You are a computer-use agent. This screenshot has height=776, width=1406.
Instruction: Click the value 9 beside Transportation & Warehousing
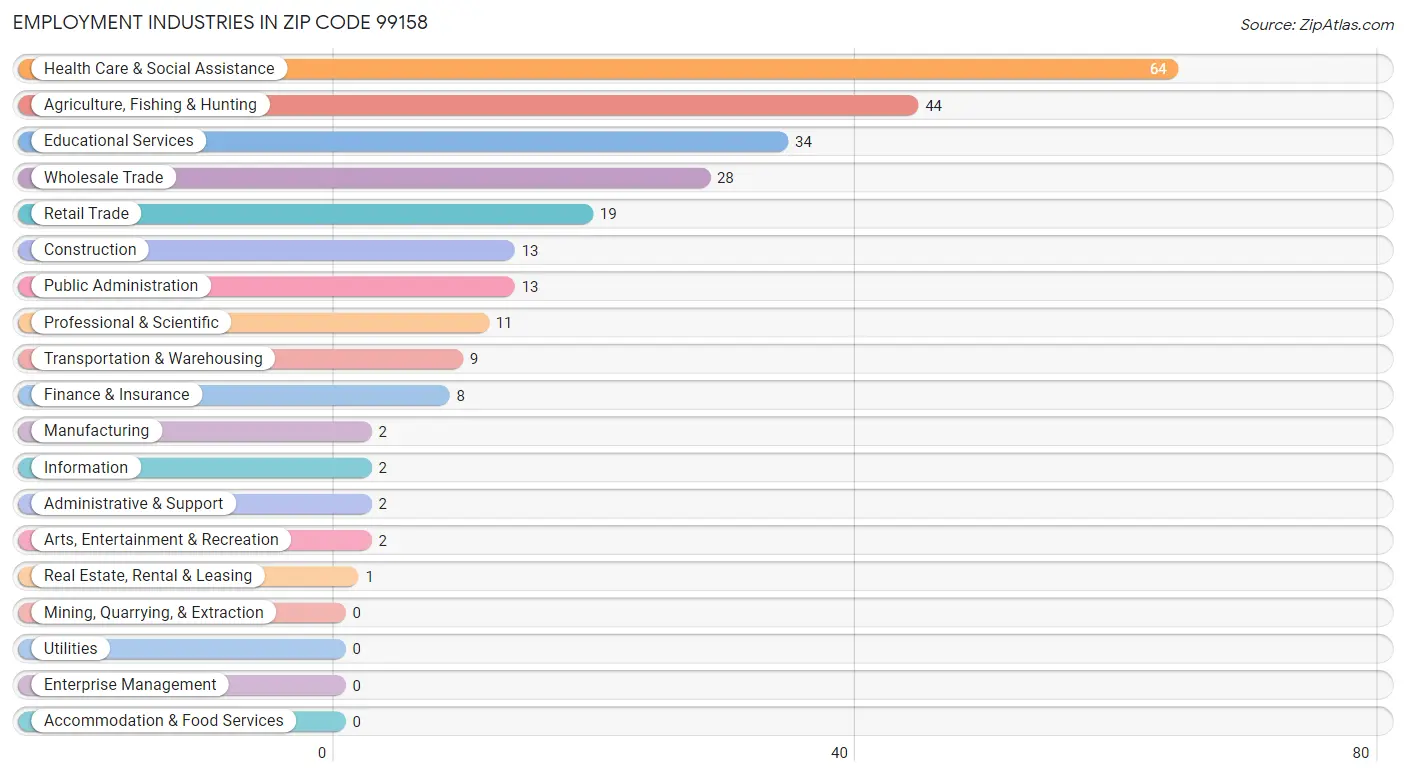point(474,360)
